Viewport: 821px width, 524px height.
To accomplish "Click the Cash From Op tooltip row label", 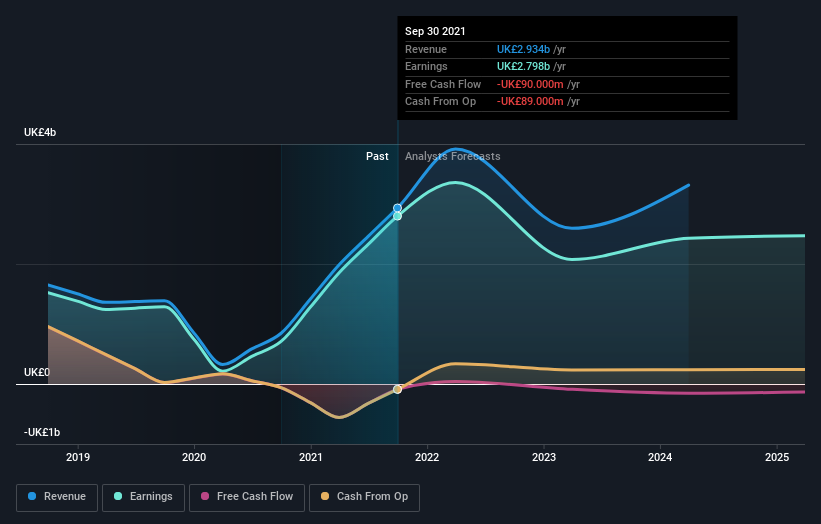I will point(440,102).
